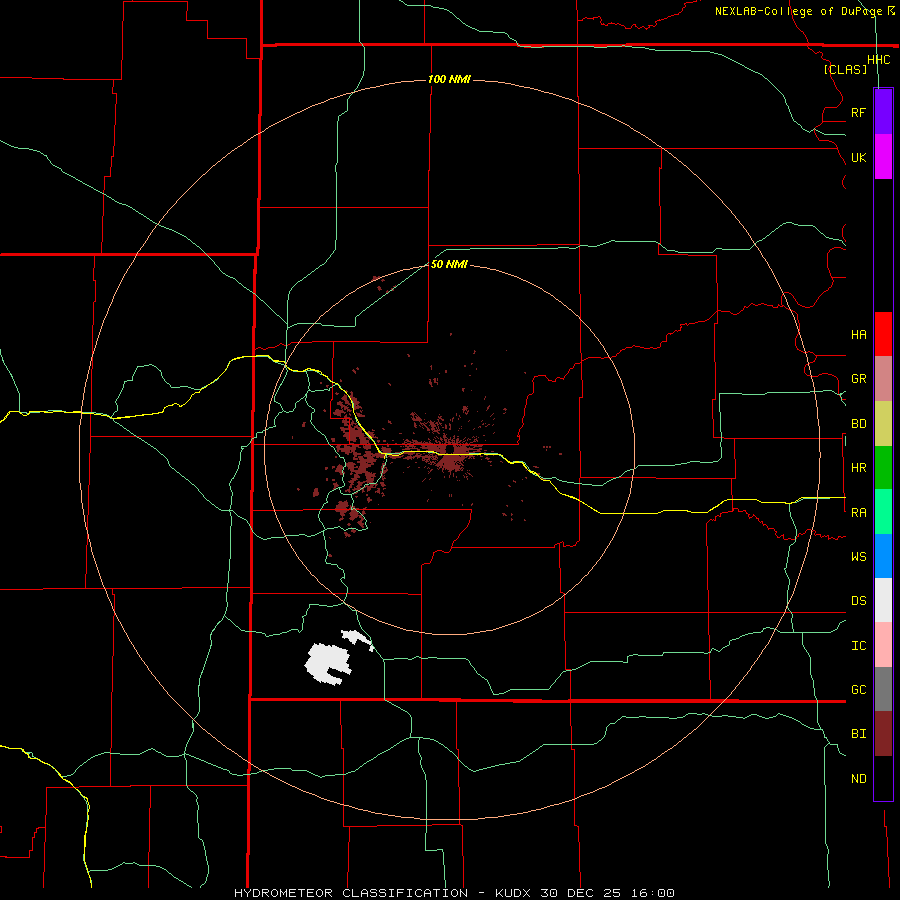Click the 50 NMI range ring label
This screenshot has height=900, width=900.
tap(449, 264)
